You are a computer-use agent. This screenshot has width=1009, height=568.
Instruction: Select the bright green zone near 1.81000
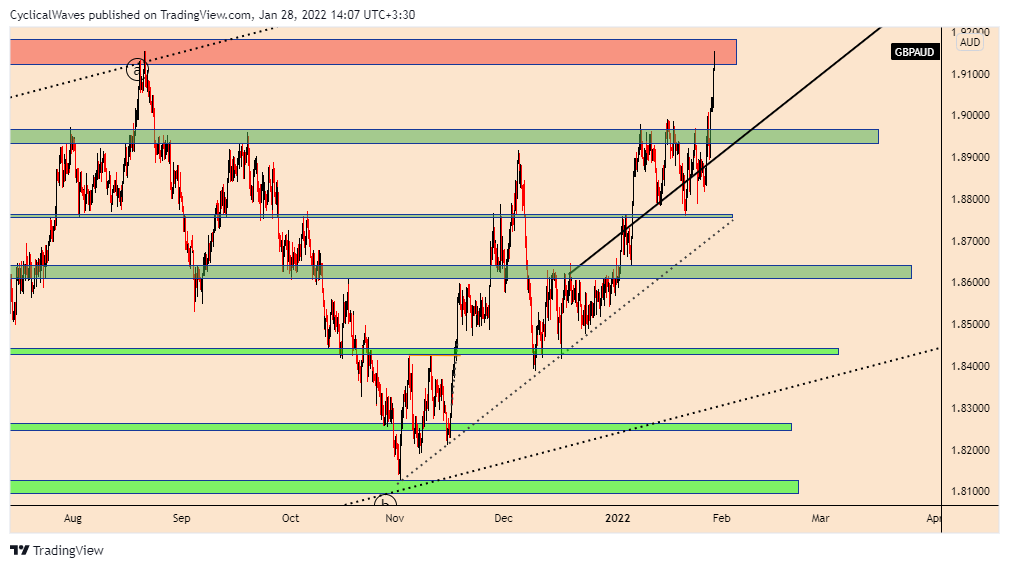[x=404, y=487]
